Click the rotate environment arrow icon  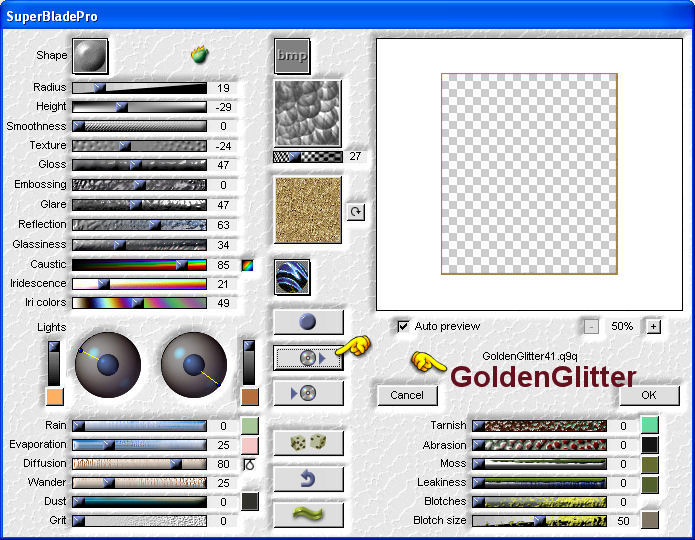coord(355,211)
